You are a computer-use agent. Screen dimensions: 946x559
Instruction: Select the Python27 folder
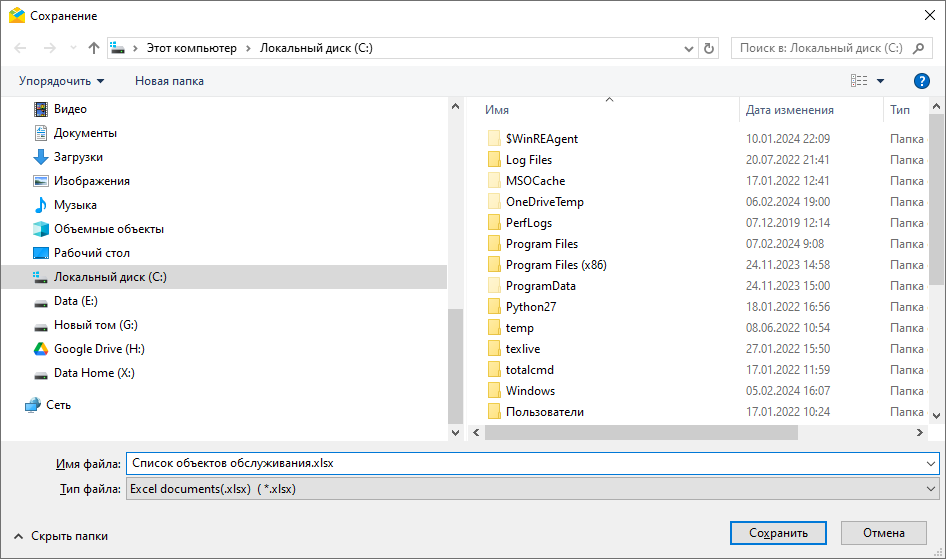[530, 307]
